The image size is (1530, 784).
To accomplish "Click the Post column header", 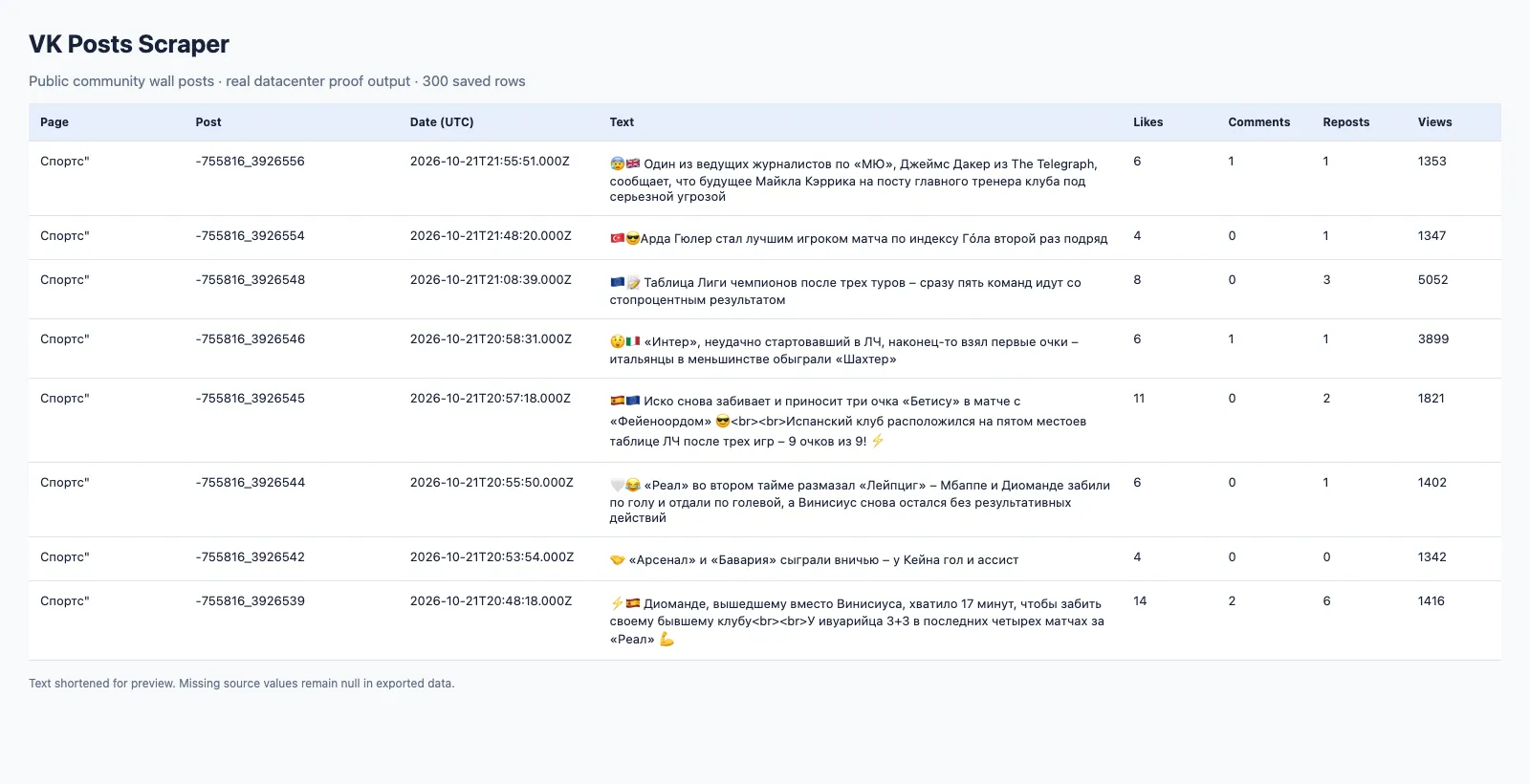I will tap(208, 122).
